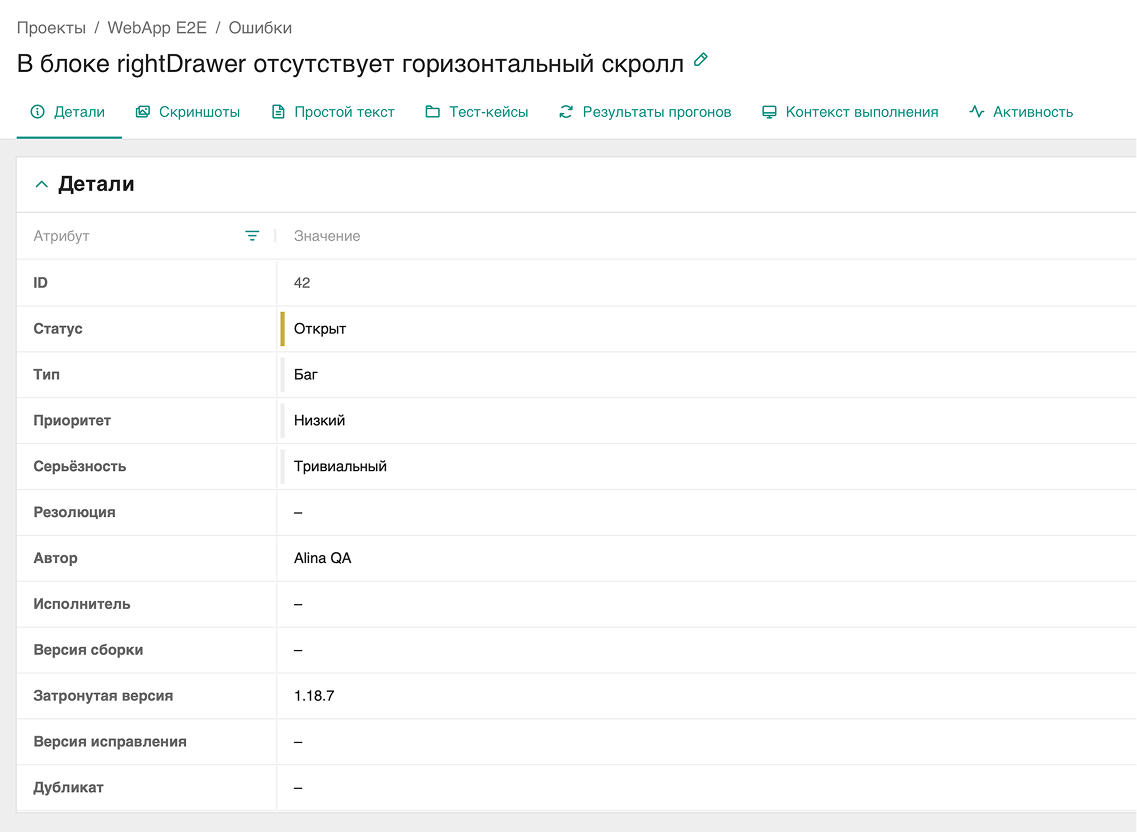Open the Тип dropdown showing Баг
The image size is (1137, 832).
(x=707, y=374)
